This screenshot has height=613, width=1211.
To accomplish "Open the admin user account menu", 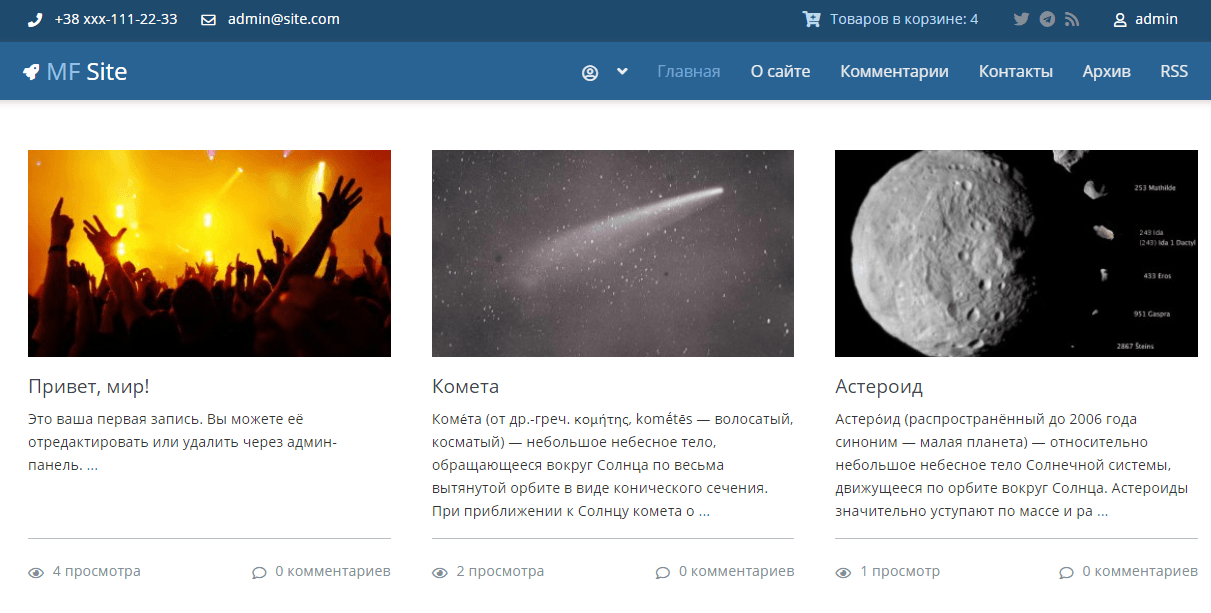I will click(1146, 19).
